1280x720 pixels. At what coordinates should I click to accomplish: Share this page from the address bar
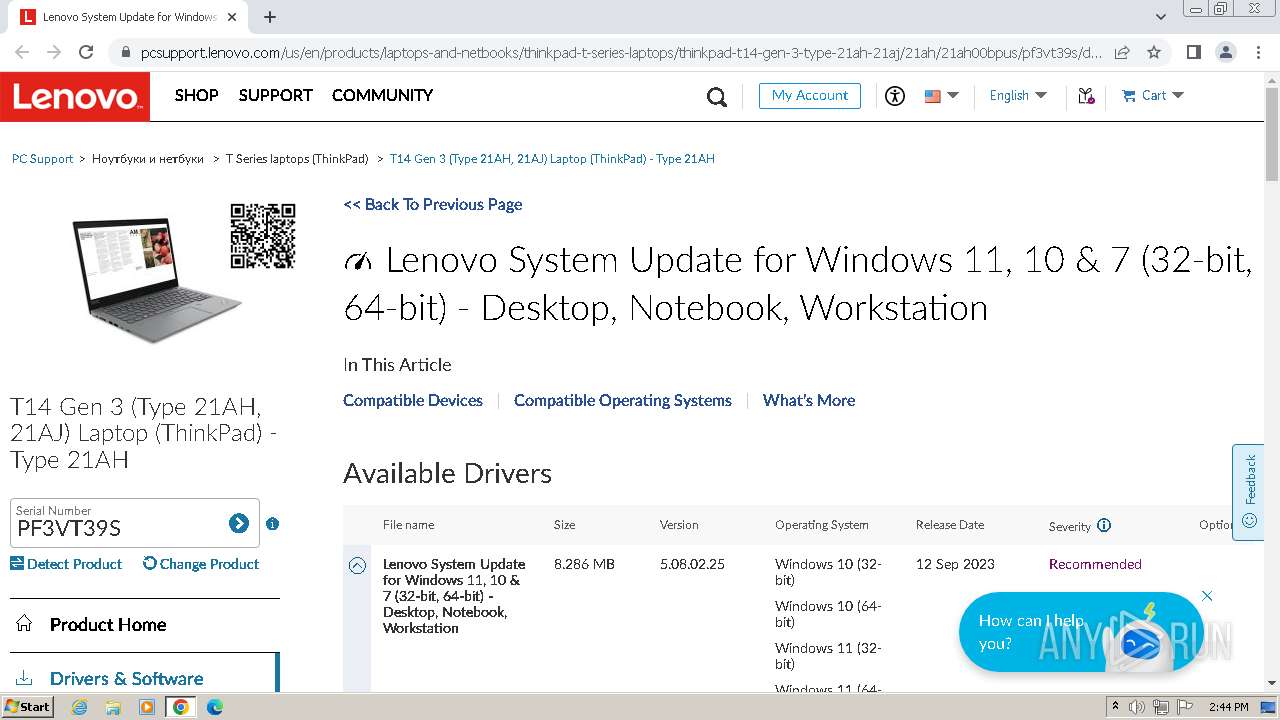tap(1122, 52)
